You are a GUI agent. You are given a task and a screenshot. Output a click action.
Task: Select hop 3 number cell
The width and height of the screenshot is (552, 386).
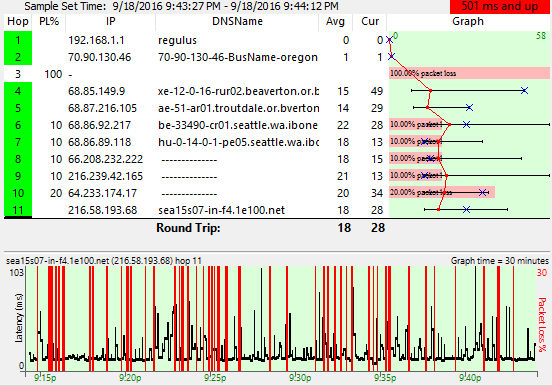pos(18,74)
